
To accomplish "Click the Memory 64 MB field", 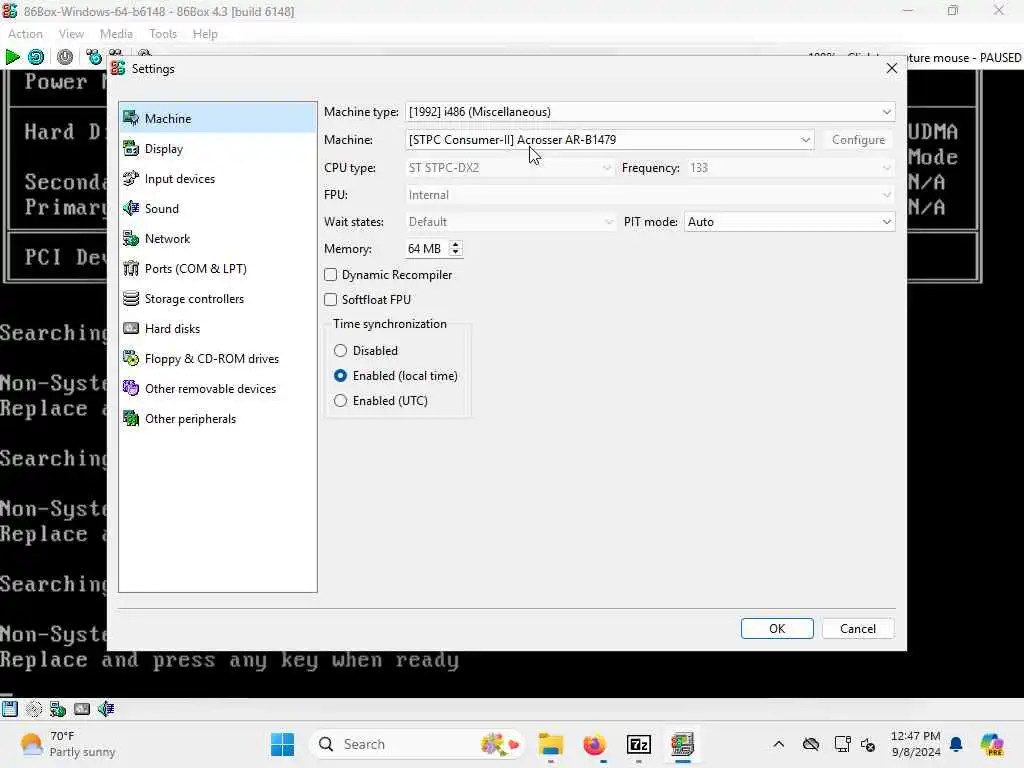I will (426, 249).
